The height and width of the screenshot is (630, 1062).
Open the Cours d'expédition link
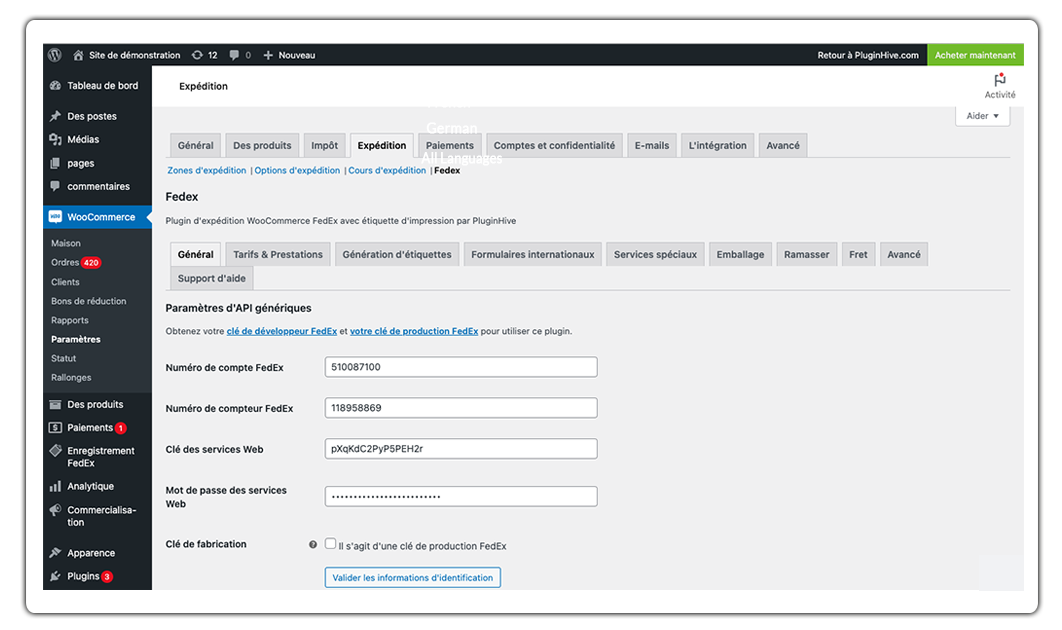tap(387, 171)
